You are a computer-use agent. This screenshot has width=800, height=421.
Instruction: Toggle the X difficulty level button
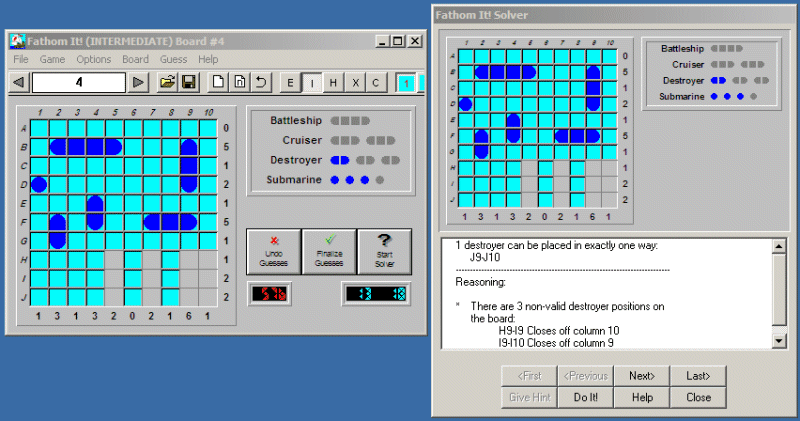[x=354, y=82]
